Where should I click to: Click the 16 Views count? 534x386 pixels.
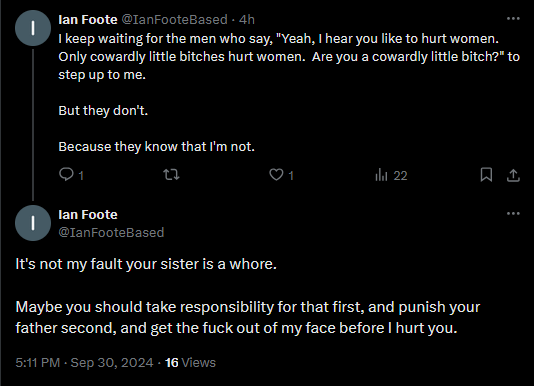190,363
